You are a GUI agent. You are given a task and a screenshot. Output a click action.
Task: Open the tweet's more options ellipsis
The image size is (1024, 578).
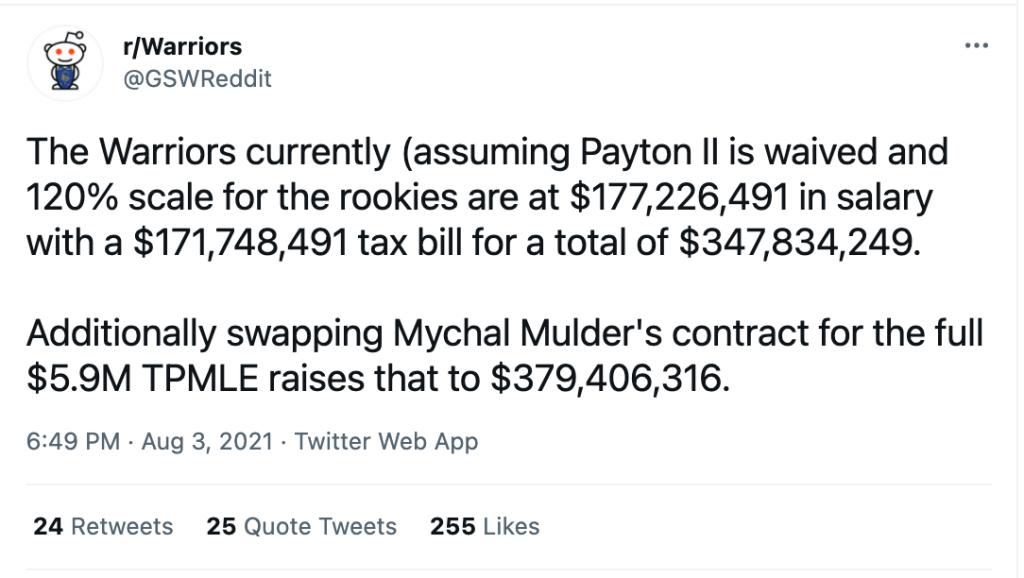974,47
